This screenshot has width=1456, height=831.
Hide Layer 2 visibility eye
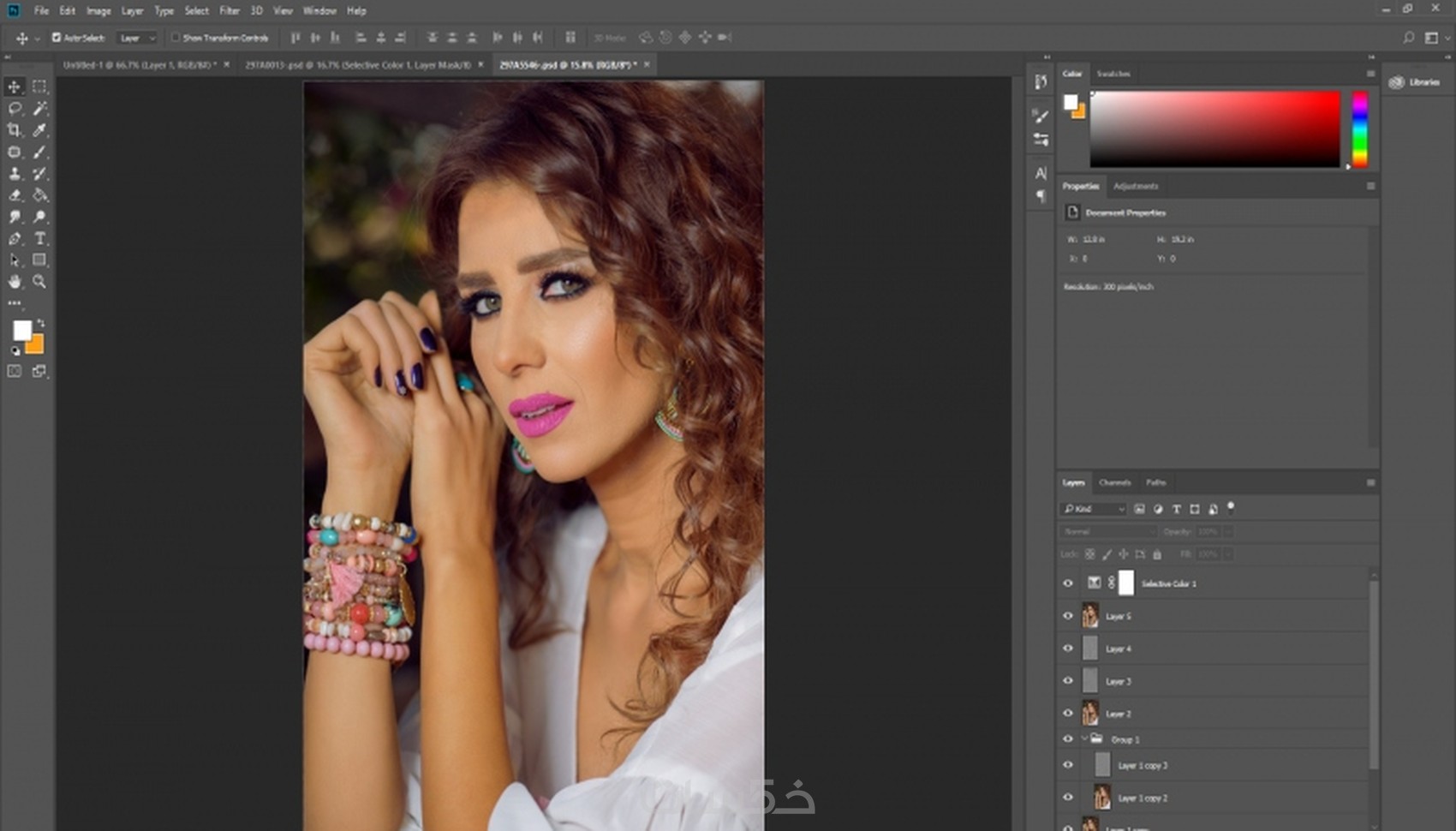[1068, 713]
